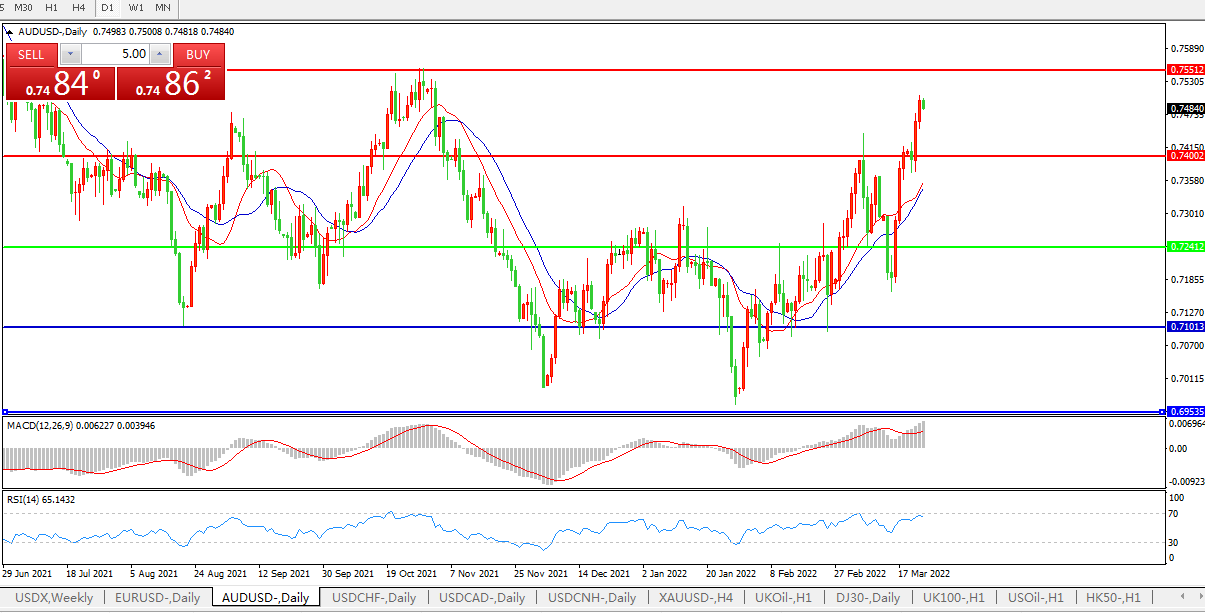
Task: Increase trade volume with the up arrow
Action: point(160,54)
